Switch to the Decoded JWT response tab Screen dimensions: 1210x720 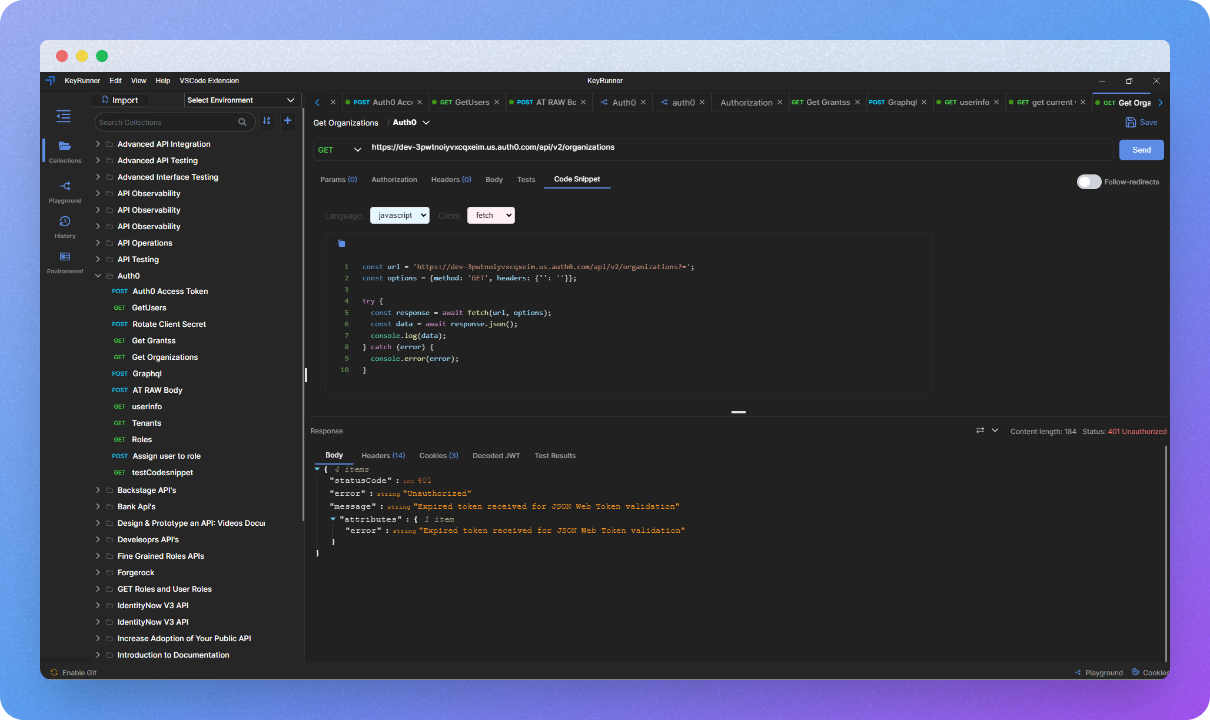click(496, 455)
